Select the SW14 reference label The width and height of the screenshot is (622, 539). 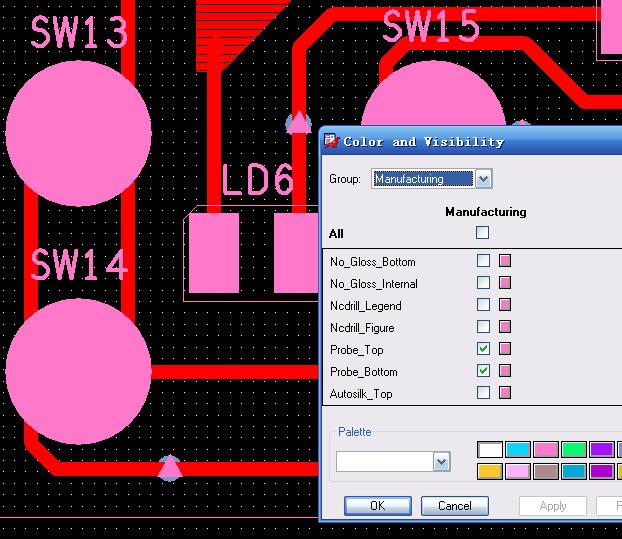tap(79, 265)
